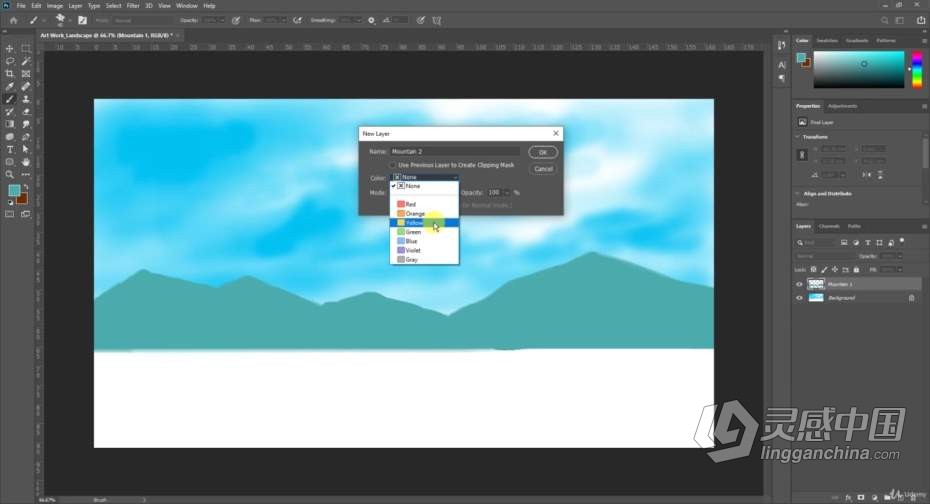Choose Violet in the color list
Image resolution: width=930 pixels, height=504 pixels.
pyautogui.click(x=424, y=250)
